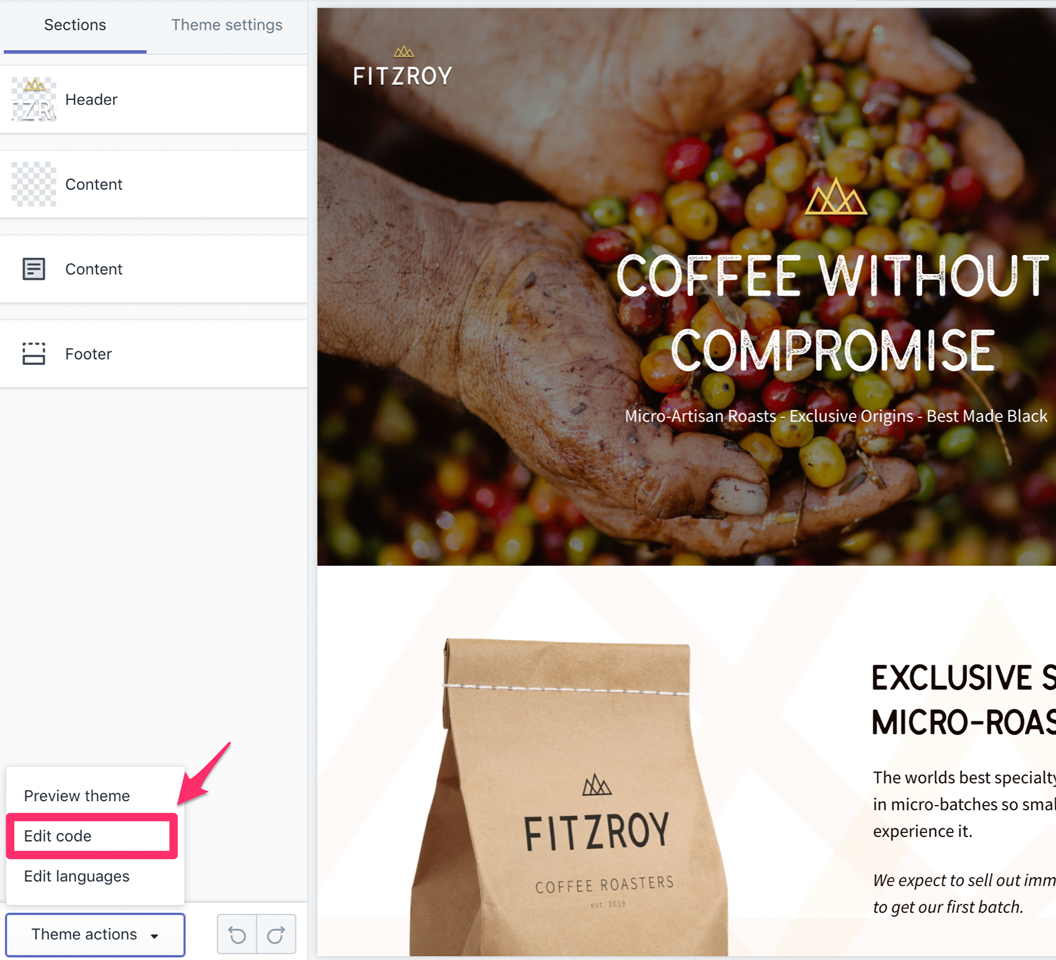Click the checkered Content section thumbnail

click(34, 184)
